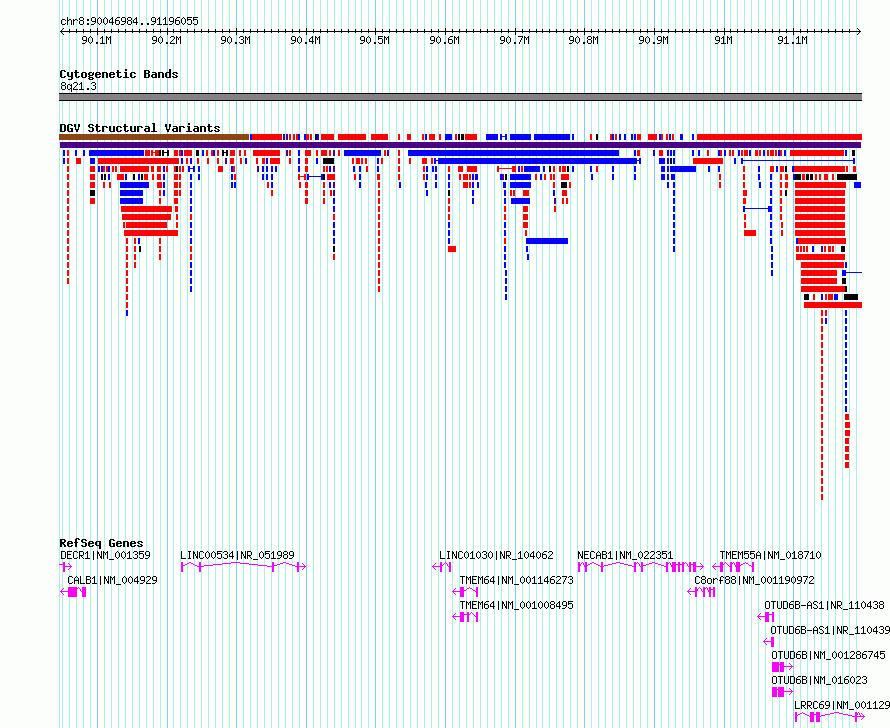The height and width of the screenshot is (728, 890).
Task: Select the NECAB1 gene glyph
Action: 641,567
